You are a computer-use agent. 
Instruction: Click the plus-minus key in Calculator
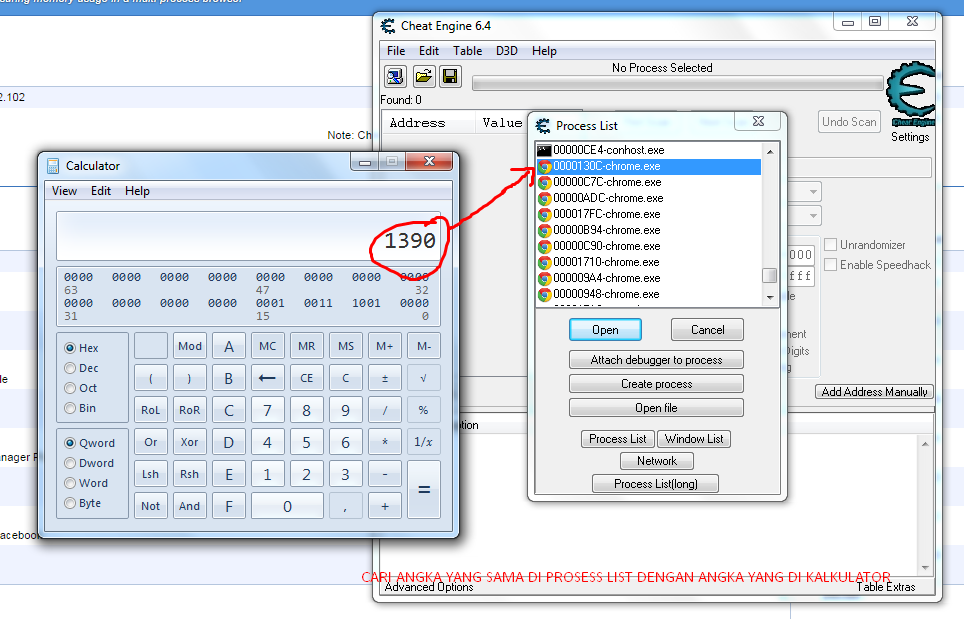(x=385, y=378)
